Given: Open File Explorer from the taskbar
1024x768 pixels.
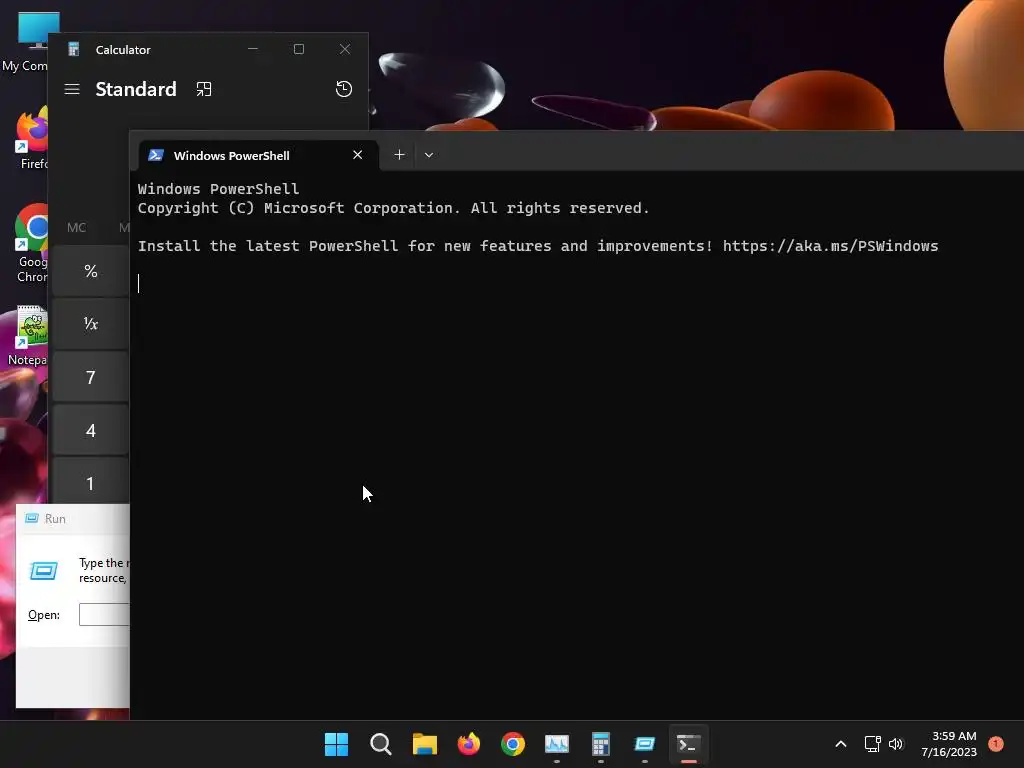Looking at the screenshot, I should 424,744.
